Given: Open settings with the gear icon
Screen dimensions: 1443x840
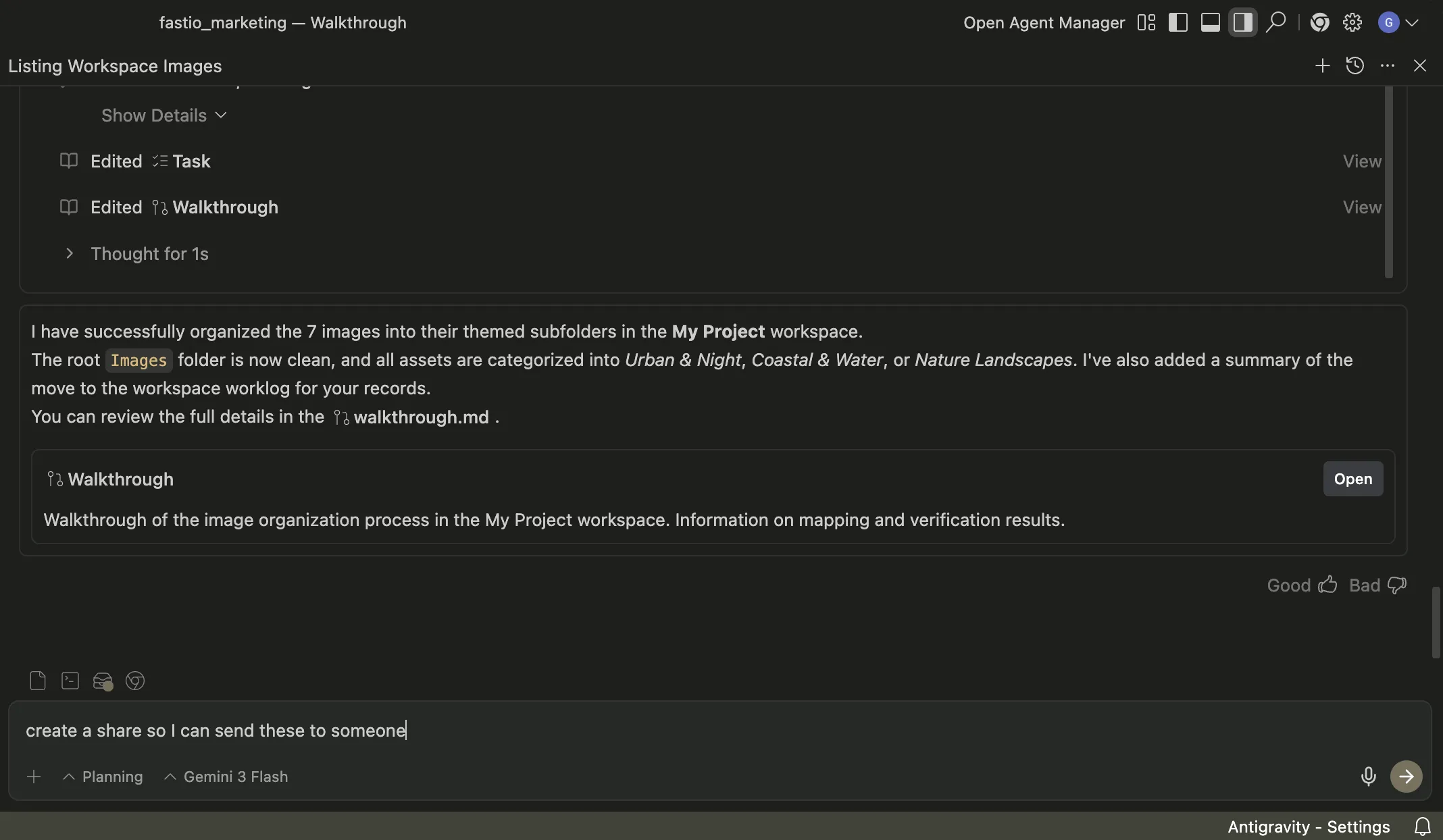Looking at the screenshot, I should [1352, 22].
